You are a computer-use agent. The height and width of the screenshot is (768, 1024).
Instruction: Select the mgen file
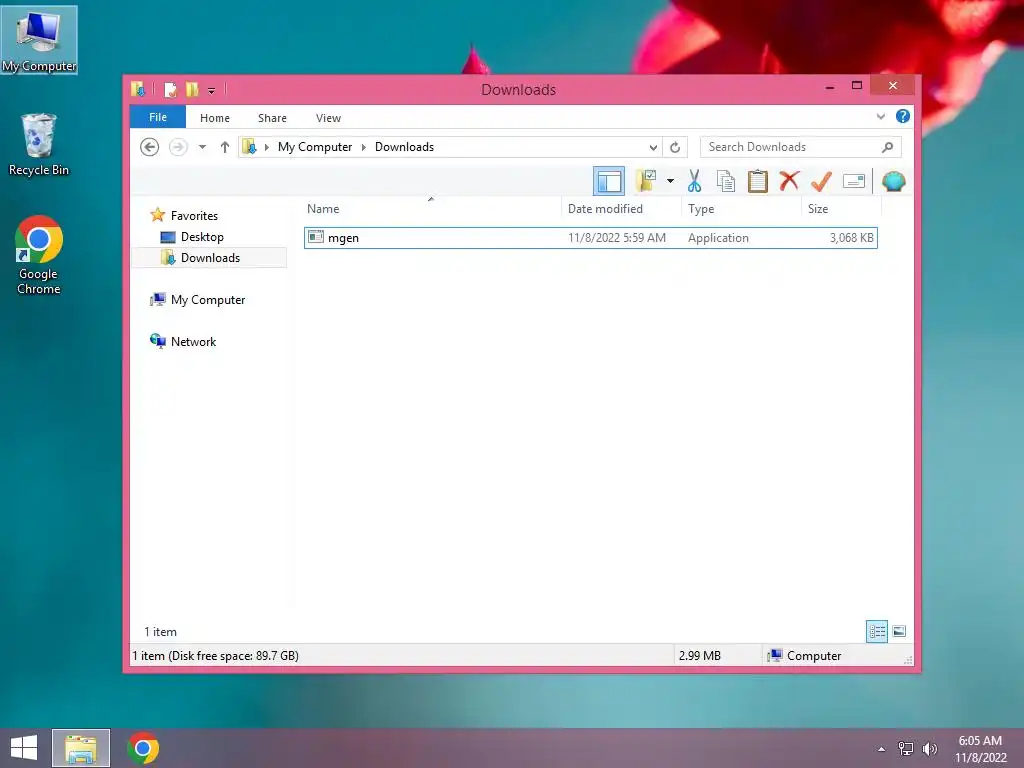[x=590, y=238]
